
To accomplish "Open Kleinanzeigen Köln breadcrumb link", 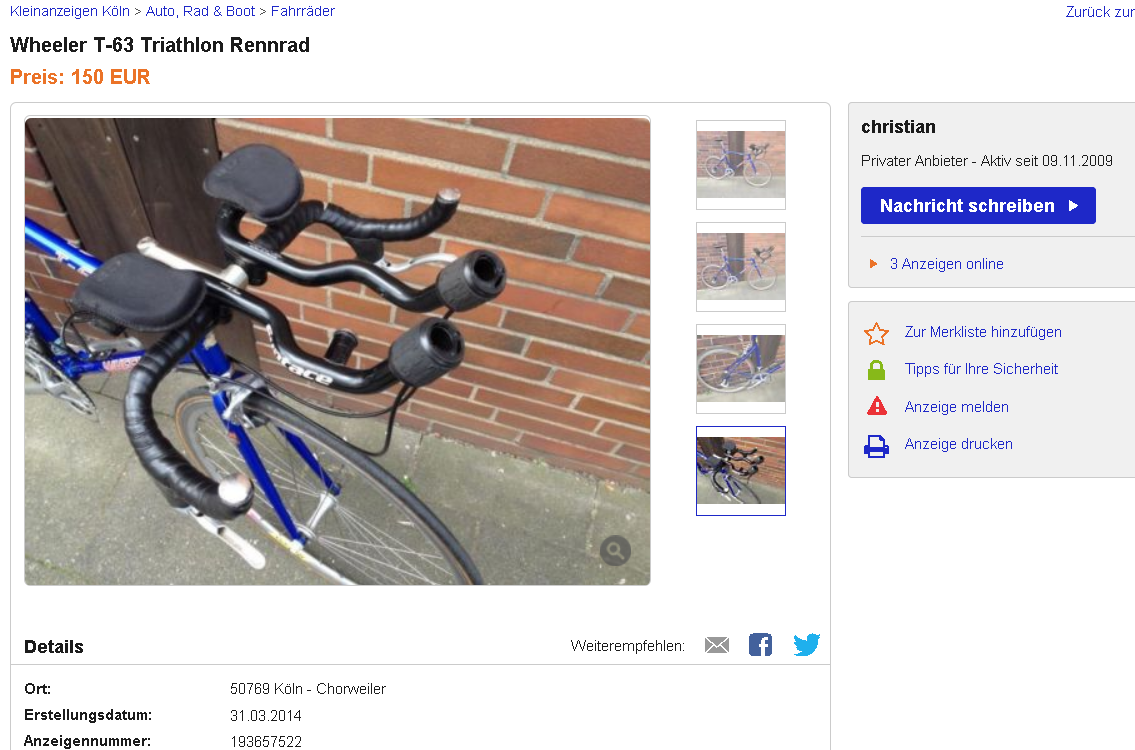I will point(69,12).
